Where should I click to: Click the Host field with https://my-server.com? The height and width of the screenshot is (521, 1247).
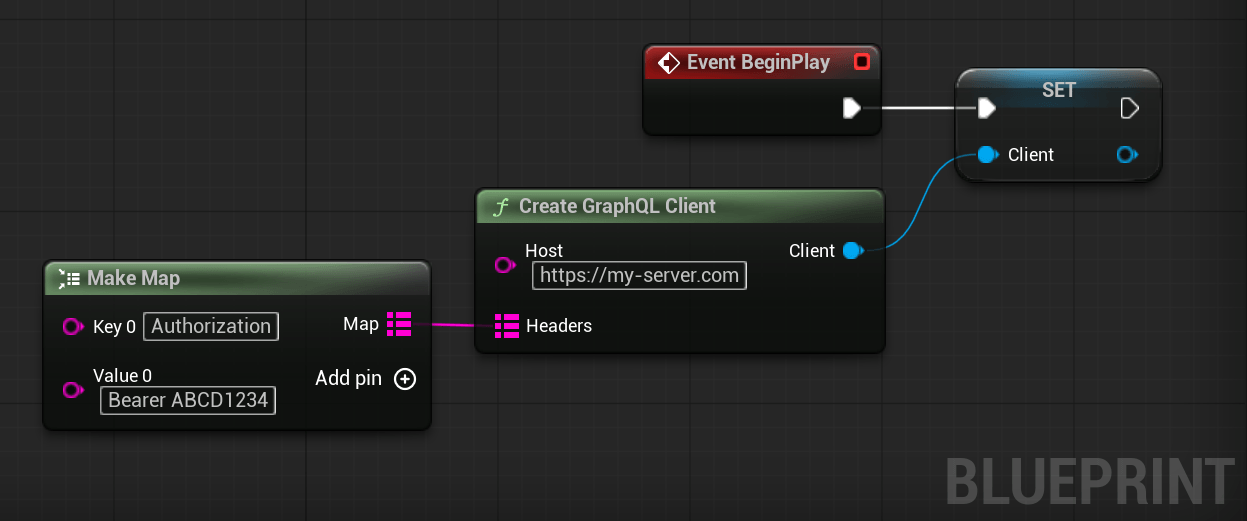pos(640,275)
